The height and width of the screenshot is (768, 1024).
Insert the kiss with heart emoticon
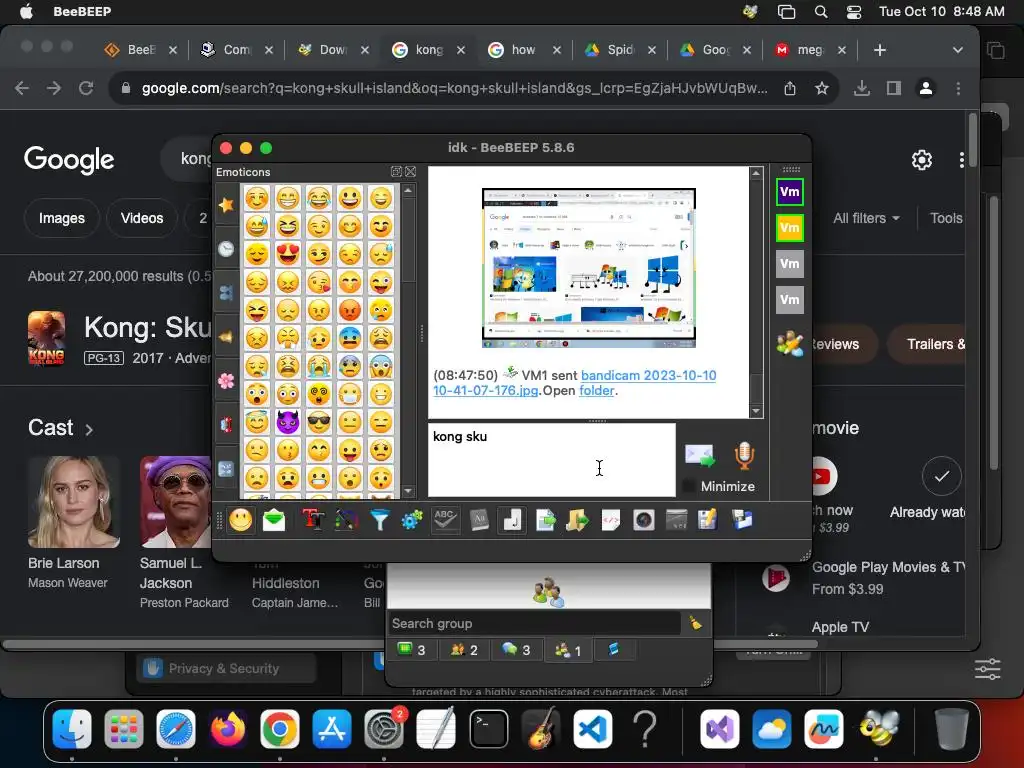[x=319, y=281]
